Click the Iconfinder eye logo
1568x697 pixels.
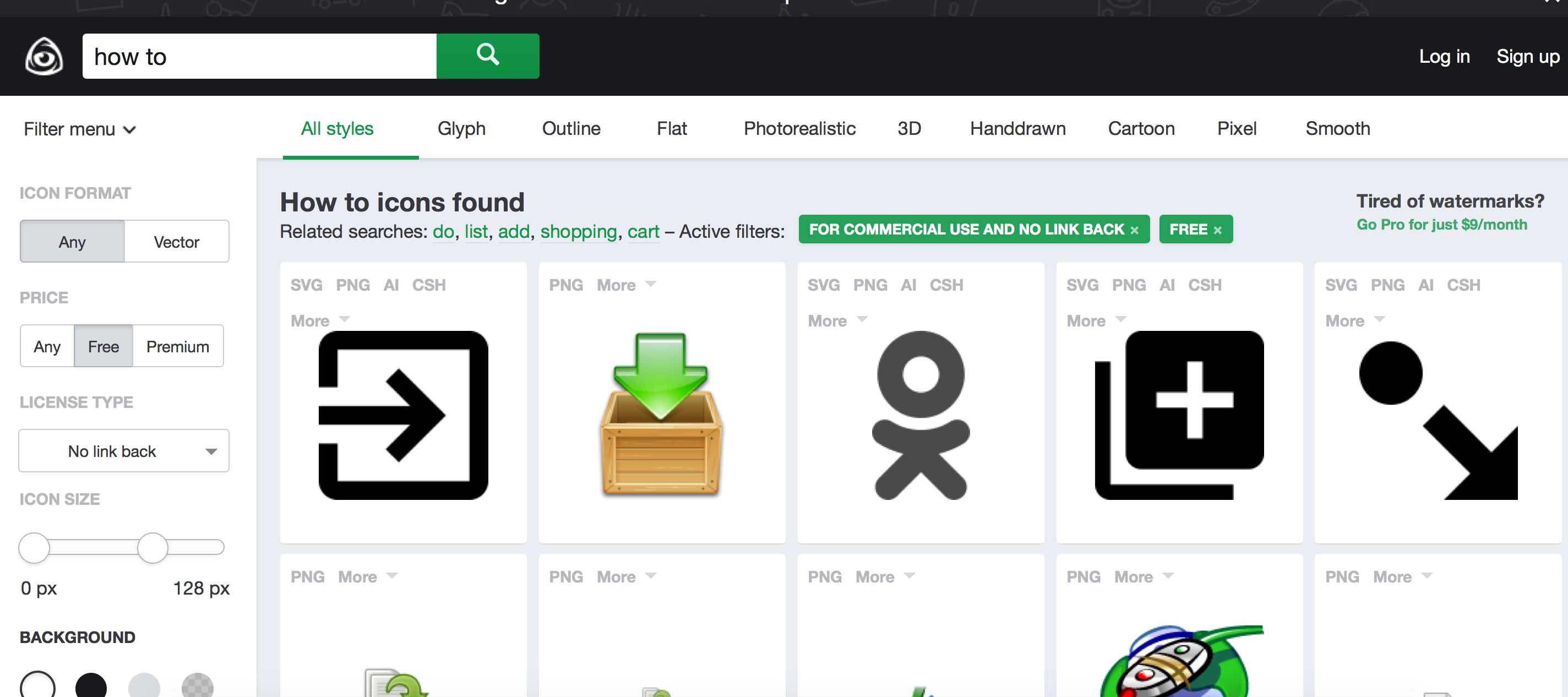[x=44, y=57]
